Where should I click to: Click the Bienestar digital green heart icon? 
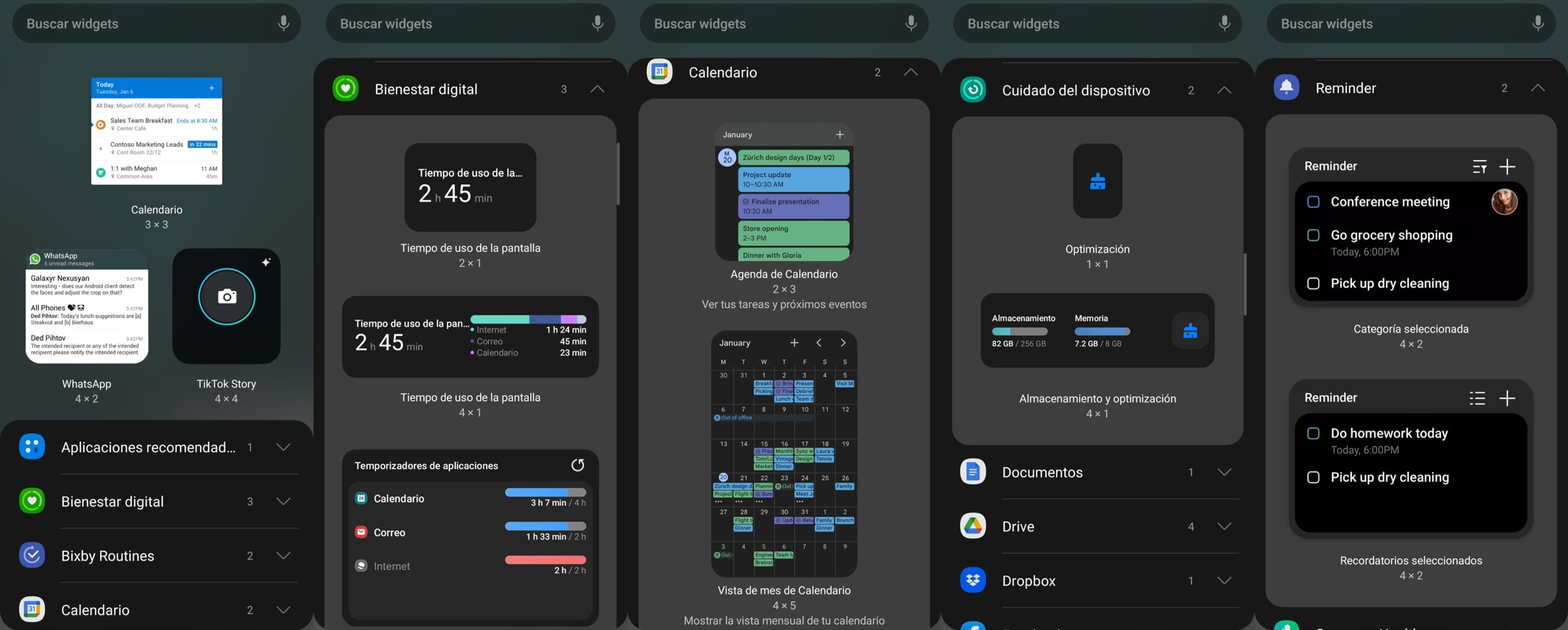pos(345,89)
